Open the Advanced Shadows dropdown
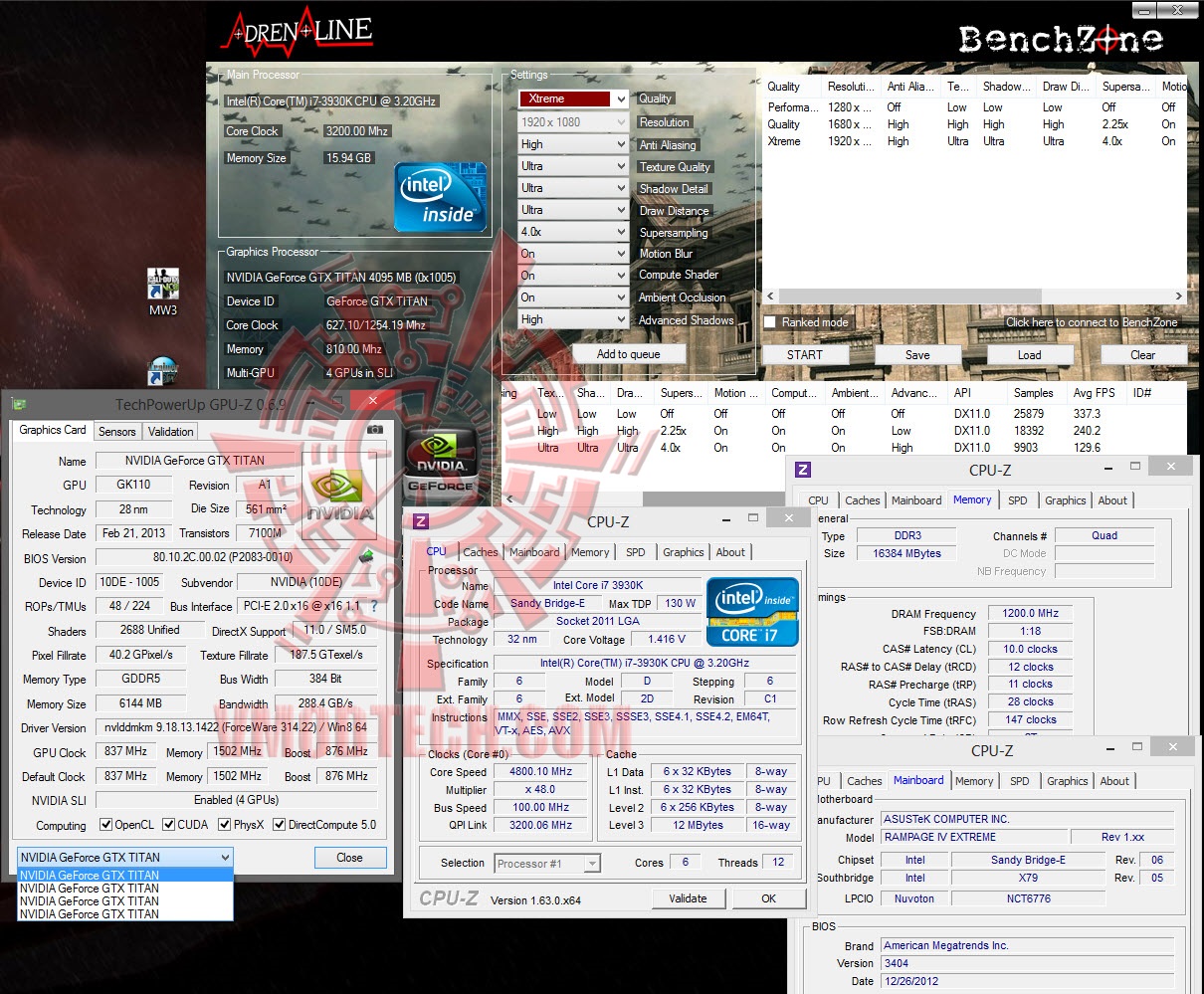The image size is (1204, 994). [x=573, y=319]
